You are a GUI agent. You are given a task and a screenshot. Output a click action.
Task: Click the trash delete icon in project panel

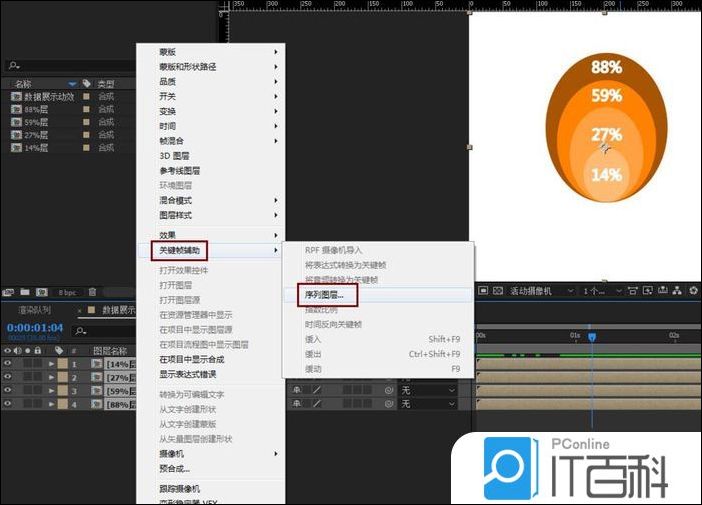coord(92,292)
